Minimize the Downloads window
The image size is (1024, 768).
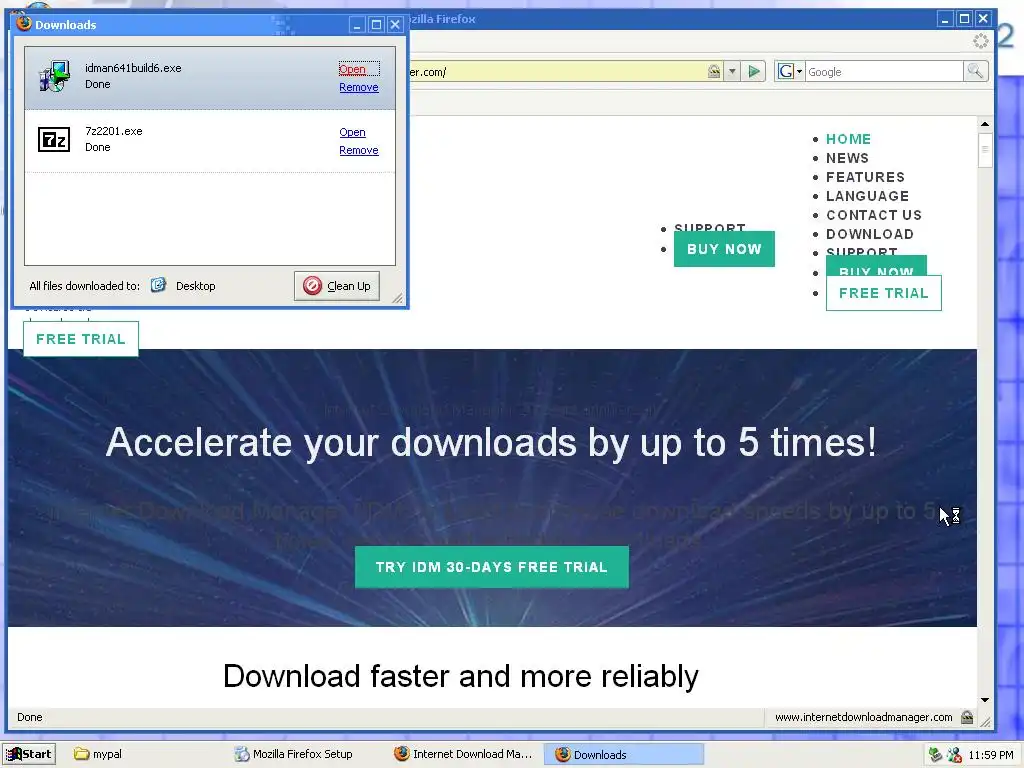[357, 25]
